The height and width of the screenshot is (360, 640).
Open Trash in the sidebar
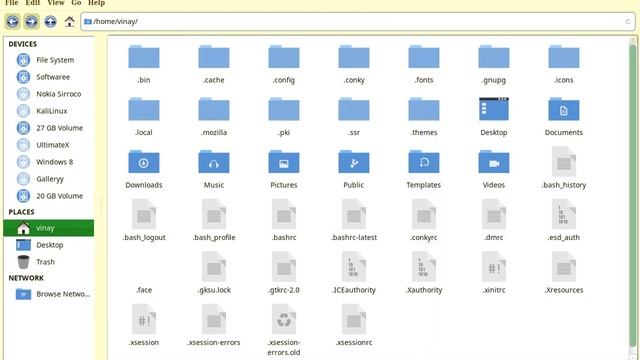point(49,262)
